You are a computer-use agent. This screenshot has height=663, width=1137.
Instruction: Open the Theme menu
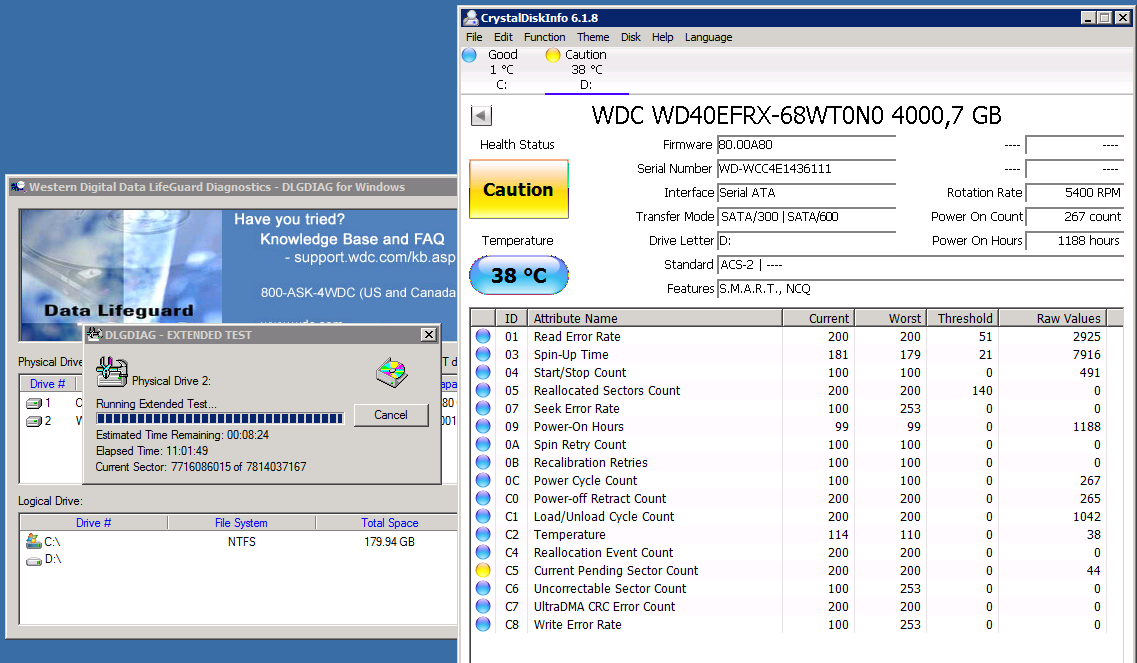click(x=593, y=37)
